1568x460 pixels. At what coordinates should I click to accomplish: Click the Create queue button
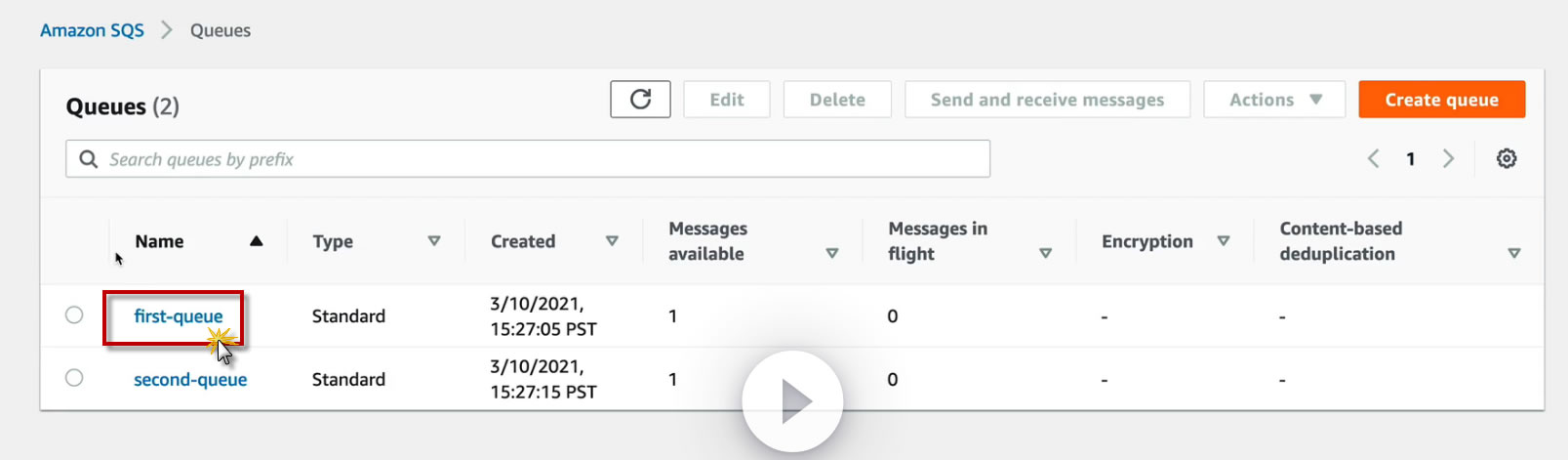coord(1441,100)
